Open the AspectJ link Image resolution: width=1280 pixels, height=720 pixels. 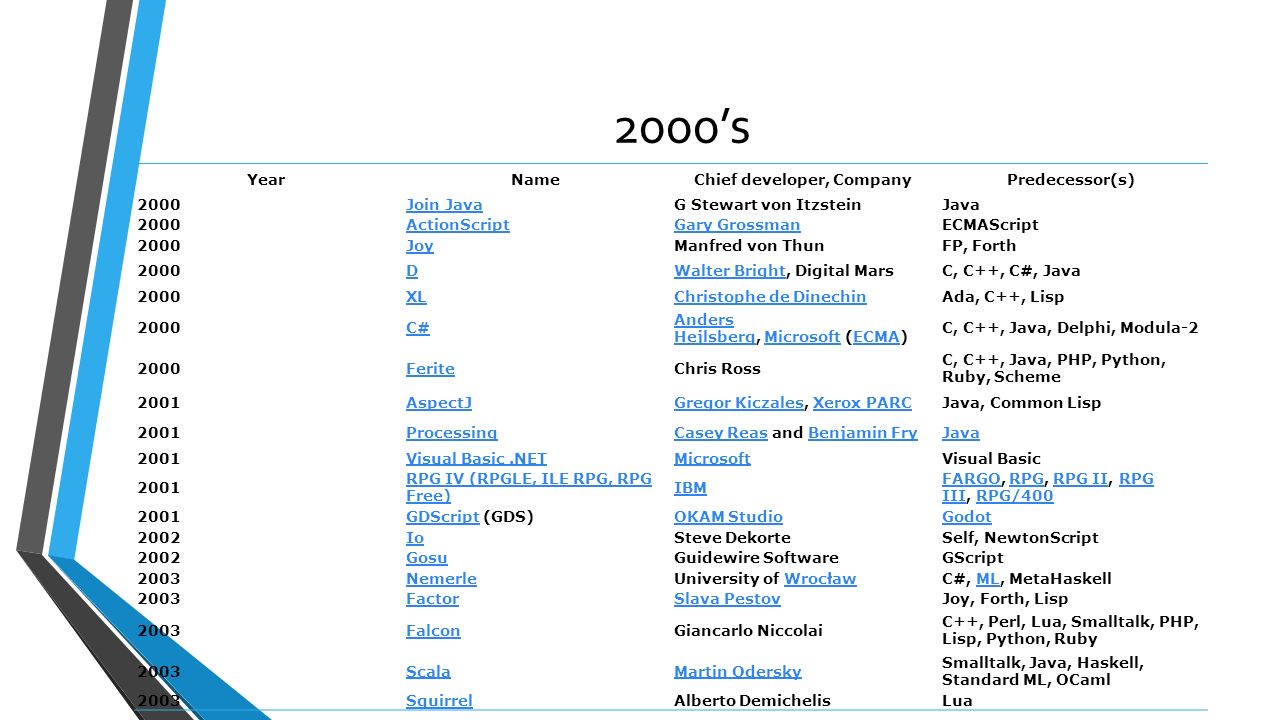click(439, 403)
